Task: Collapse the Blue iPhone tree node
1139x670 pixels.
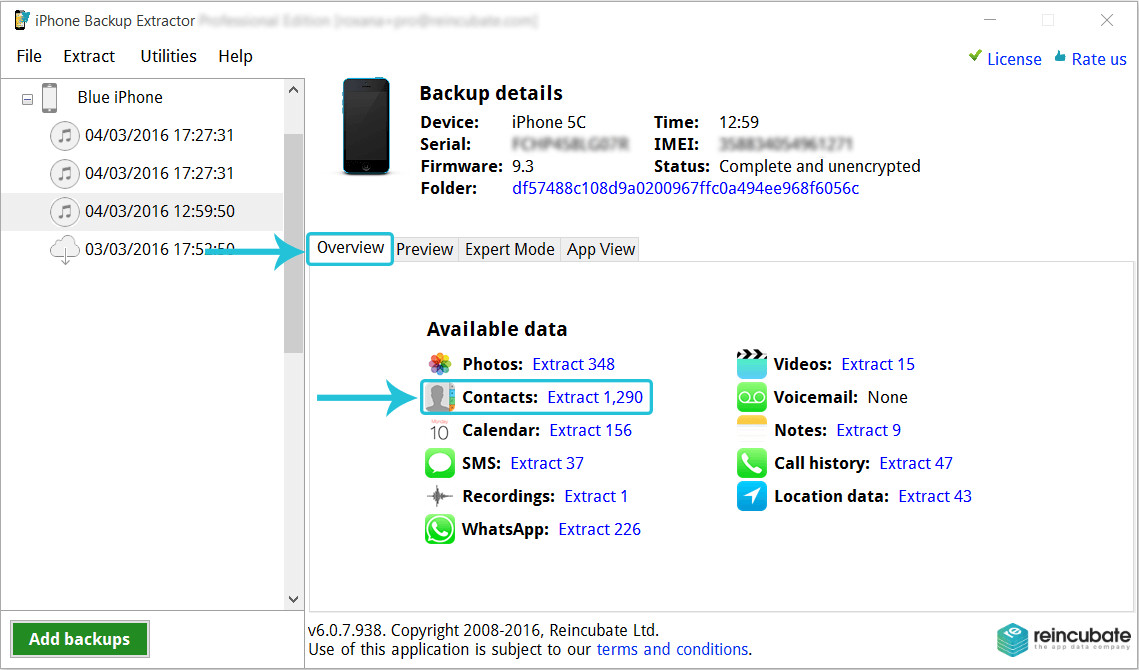Action: point(28,100)
